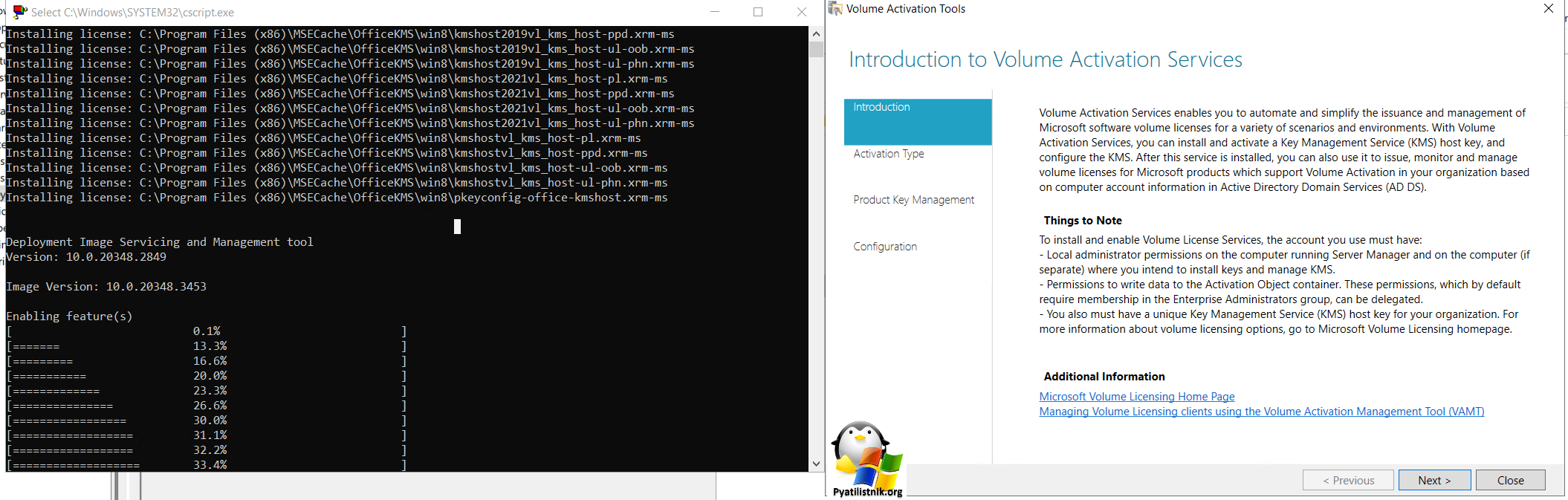Click the kmshost2019vl_kms_host-ppd.xrm-ms license line

pos(340,34)
